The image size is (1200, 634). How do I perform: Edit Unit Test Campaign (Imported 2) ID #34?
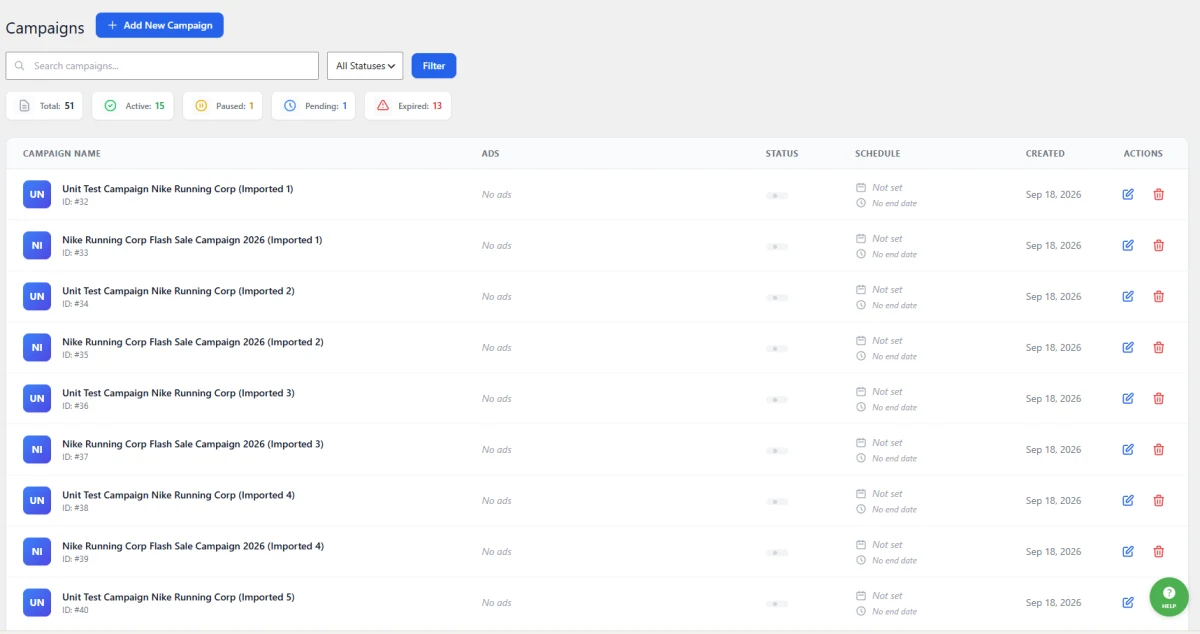click(1128, 296)
